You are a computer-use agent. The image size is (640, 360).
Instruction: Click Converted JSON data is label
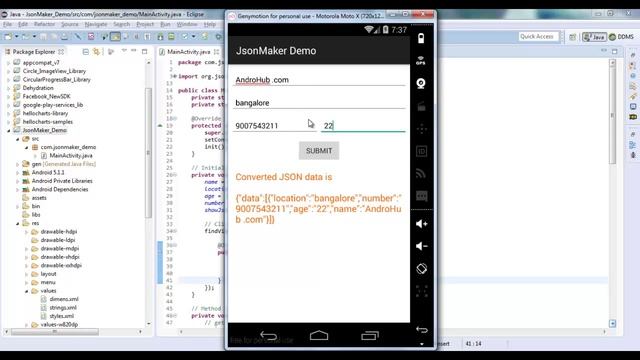[284, 177]
